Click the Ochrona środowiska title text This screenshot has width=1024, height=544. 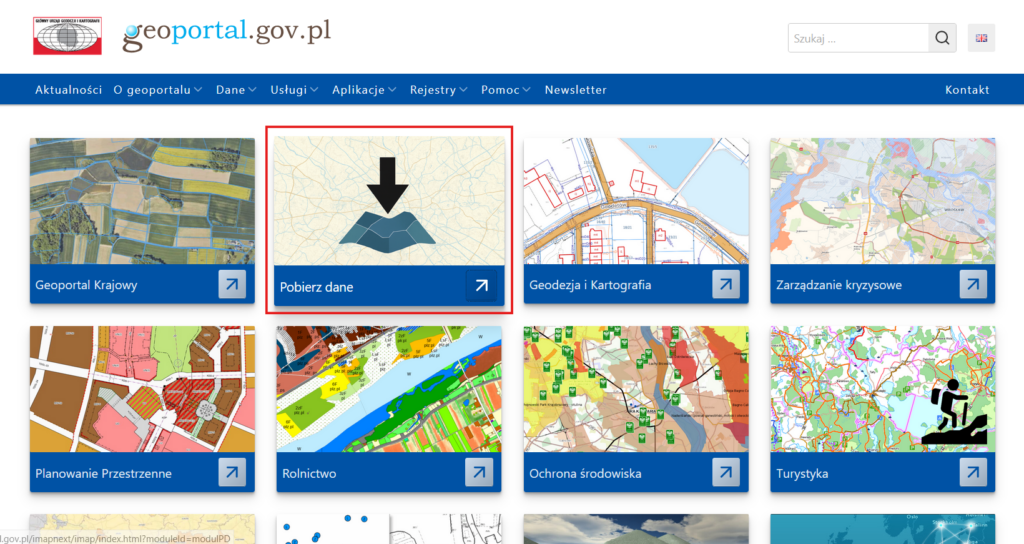[x=585, y=473]
